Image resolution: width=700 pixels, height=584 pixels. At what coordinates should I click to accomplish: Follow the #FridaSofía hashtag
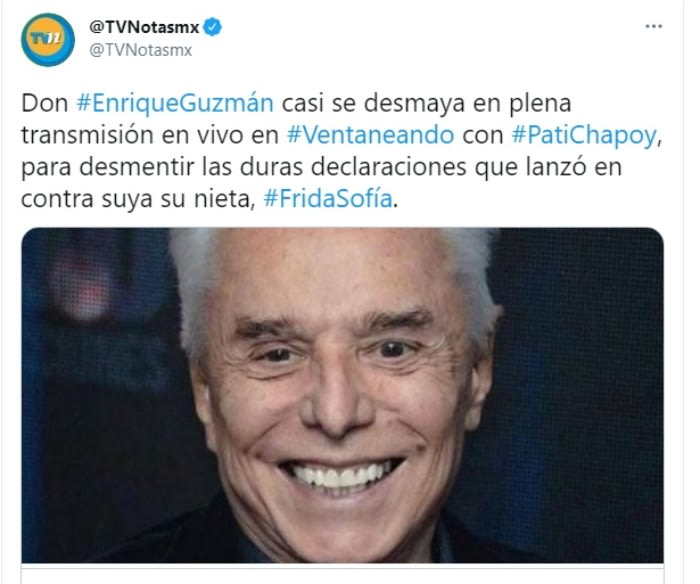tap(328, 199)
